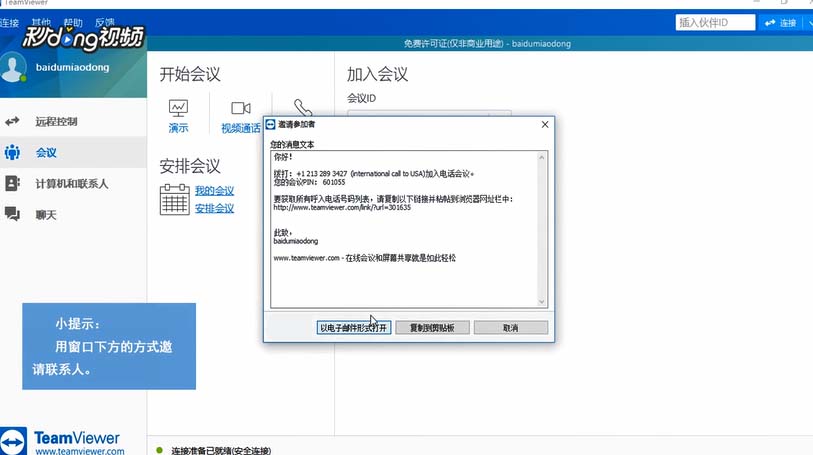813x455 pixels.
Task: Open www.teamviewer.com link at bottom left
Action: [x=80, y=451]
